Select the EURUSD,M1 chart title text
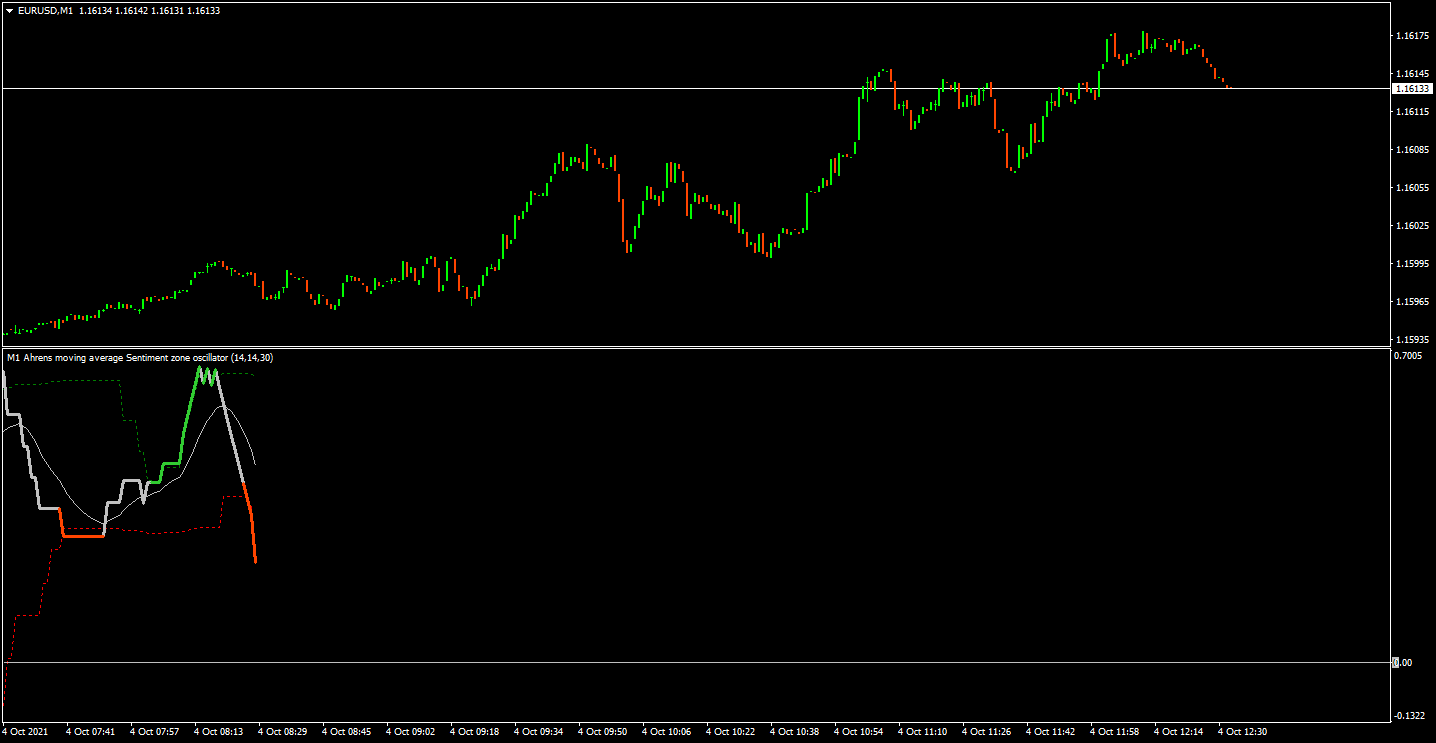The height and width of the screenshot is (743, 1436). pyautogui.click(x=45, y=10)
